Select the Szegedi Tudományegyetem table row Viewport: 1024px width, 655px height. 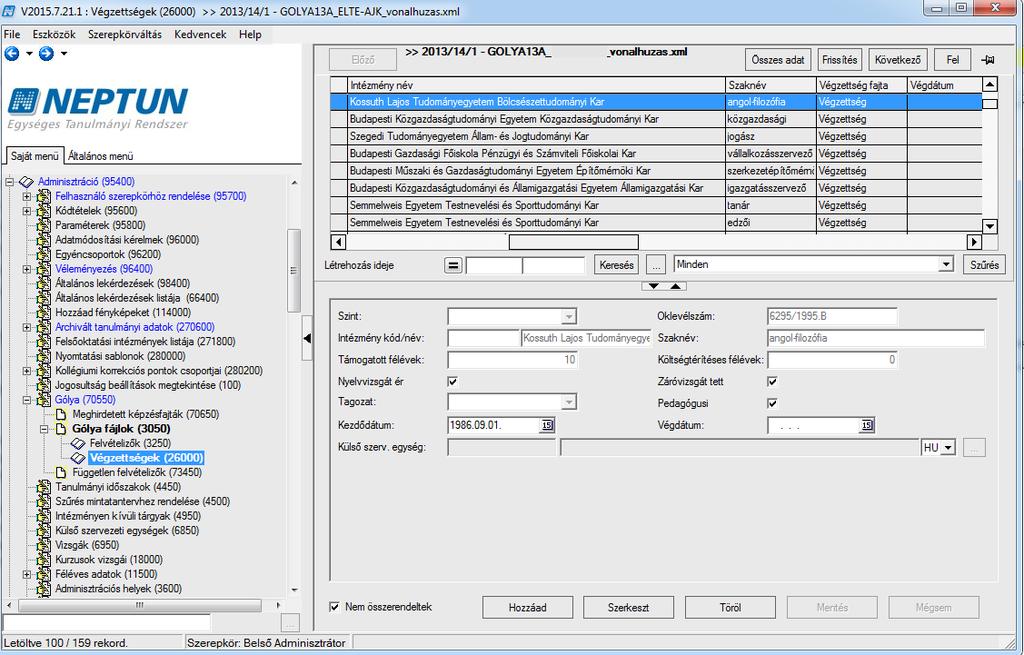click(x=656, y=136)
